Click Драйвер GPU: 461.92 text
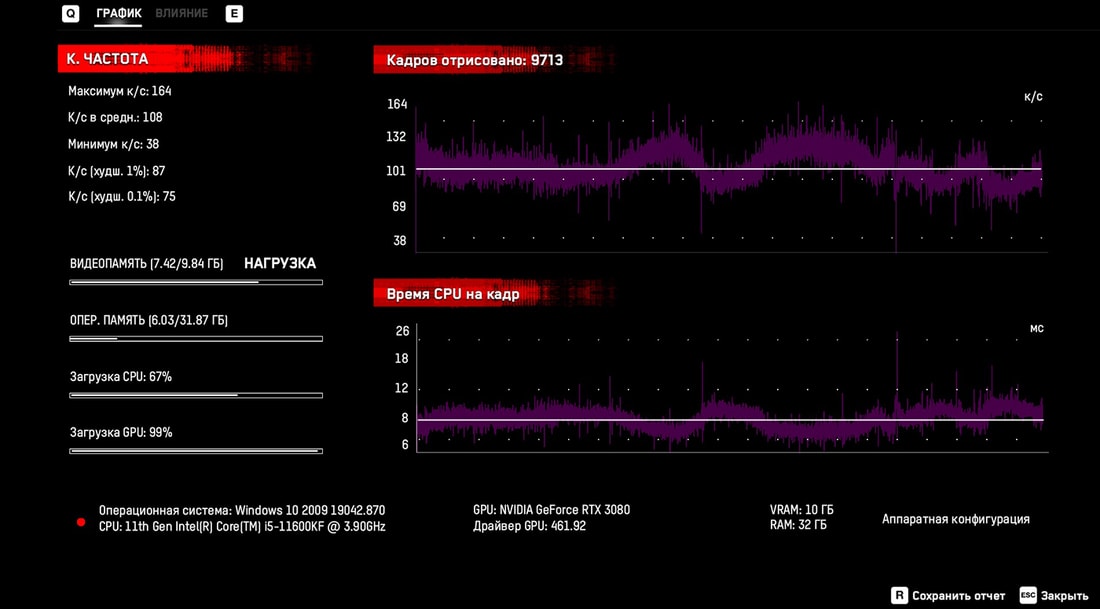Viewport: 1100px width, 609px height. [530, 526]
